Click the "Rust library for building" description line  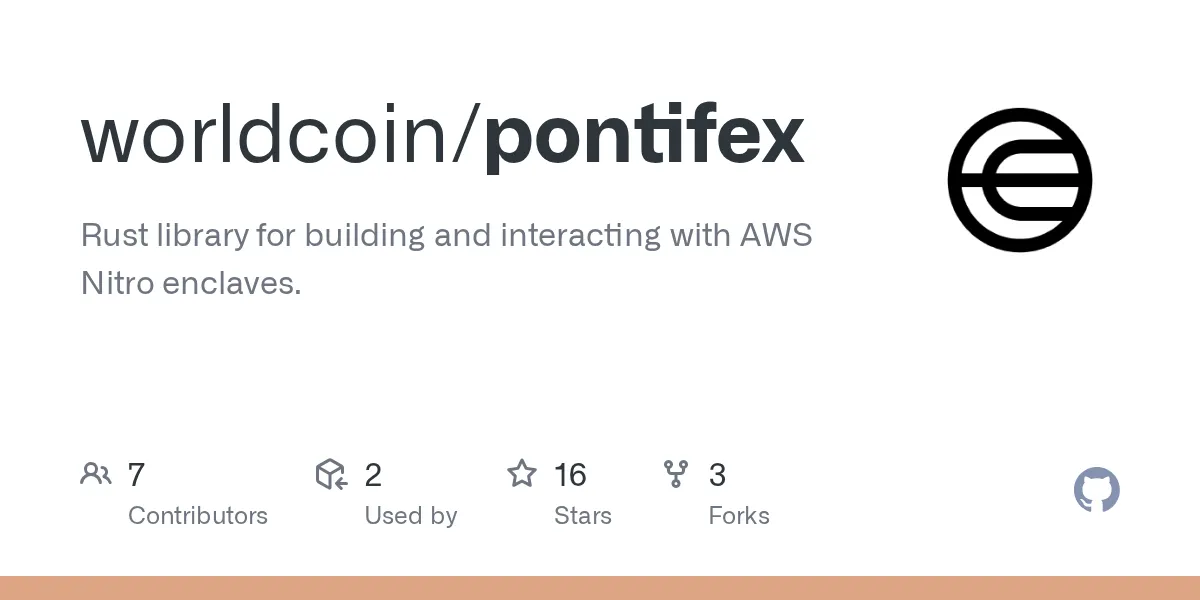(446, 236)
